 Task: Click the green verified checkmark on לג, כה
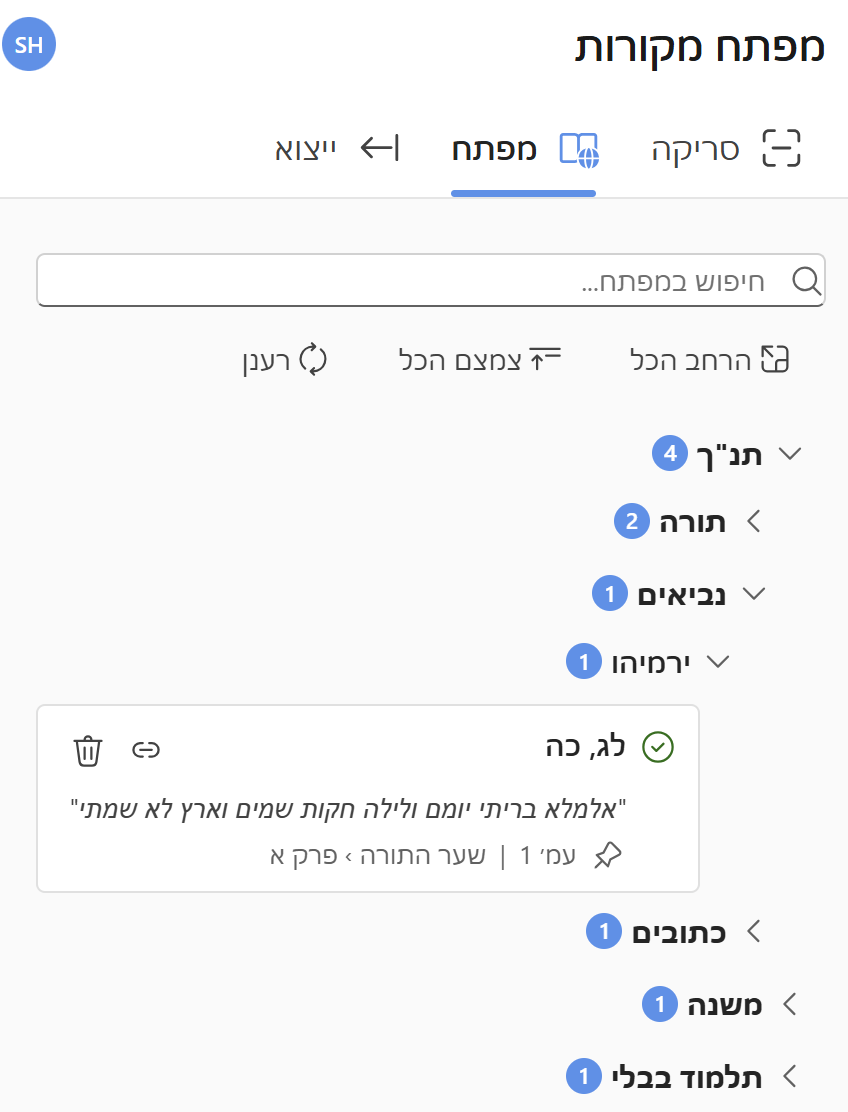click(x=658, y=747)
